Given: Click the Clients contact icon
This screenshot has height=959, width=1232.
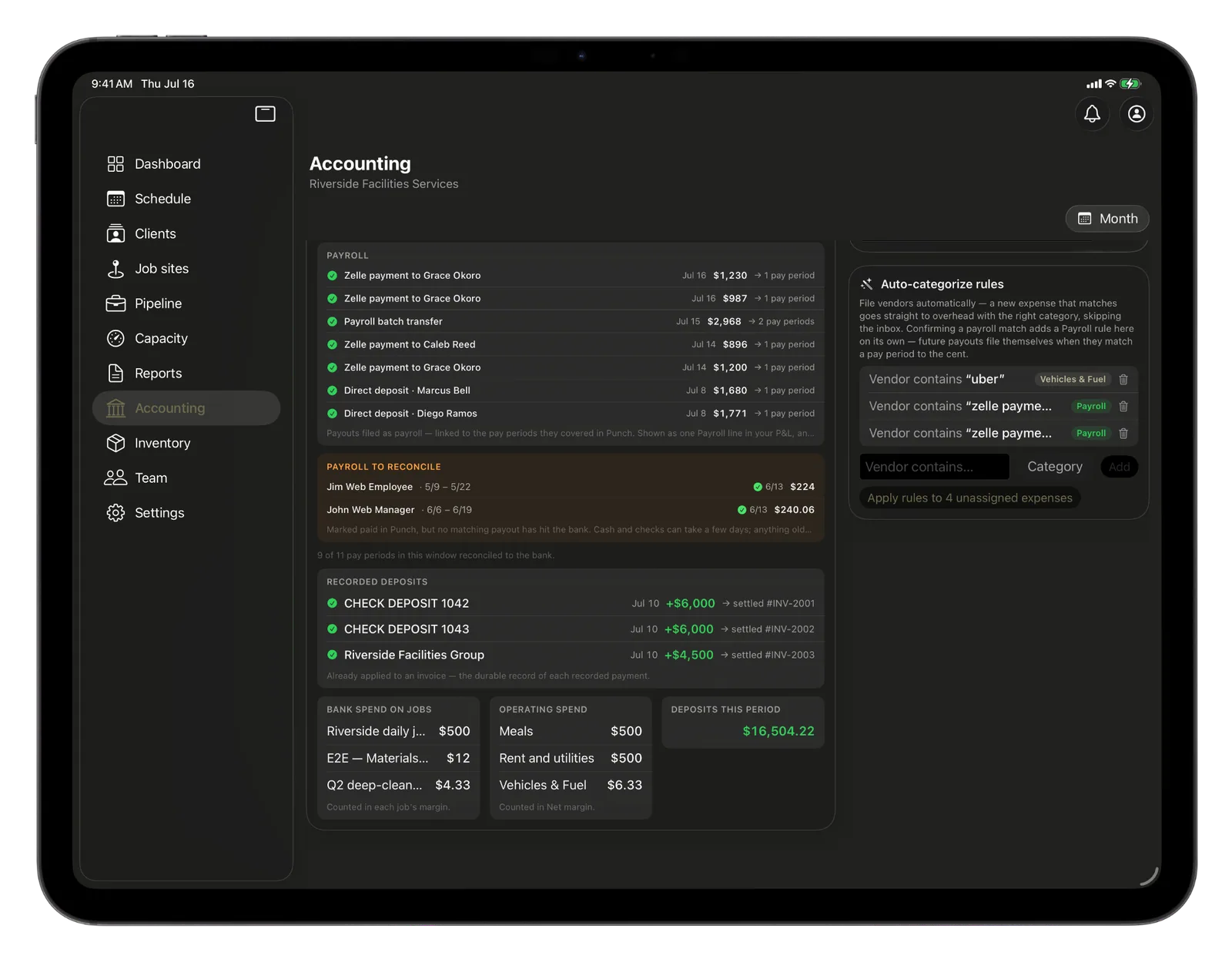Looking at the screenshot, I should click(115, 233).
